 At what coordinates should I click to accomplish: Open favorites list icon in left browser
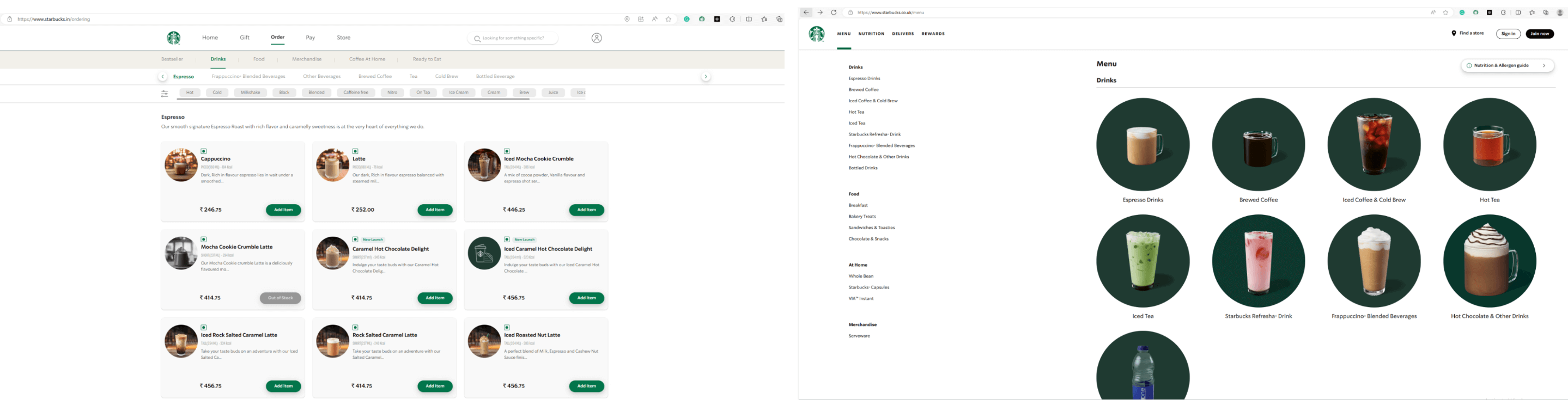764,20
